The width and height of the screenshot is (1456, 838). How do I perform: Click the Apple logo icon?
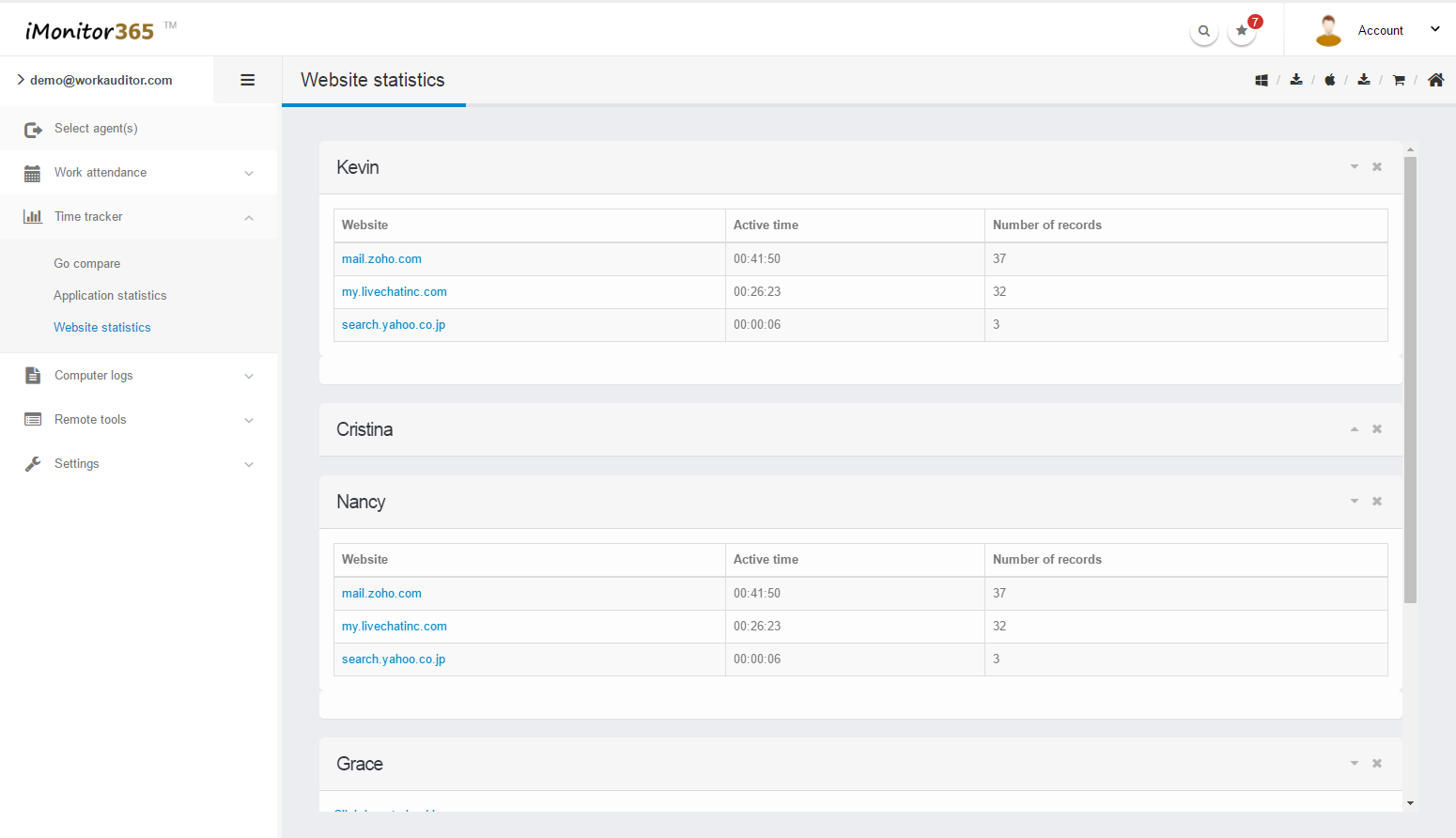point(1330,81)
